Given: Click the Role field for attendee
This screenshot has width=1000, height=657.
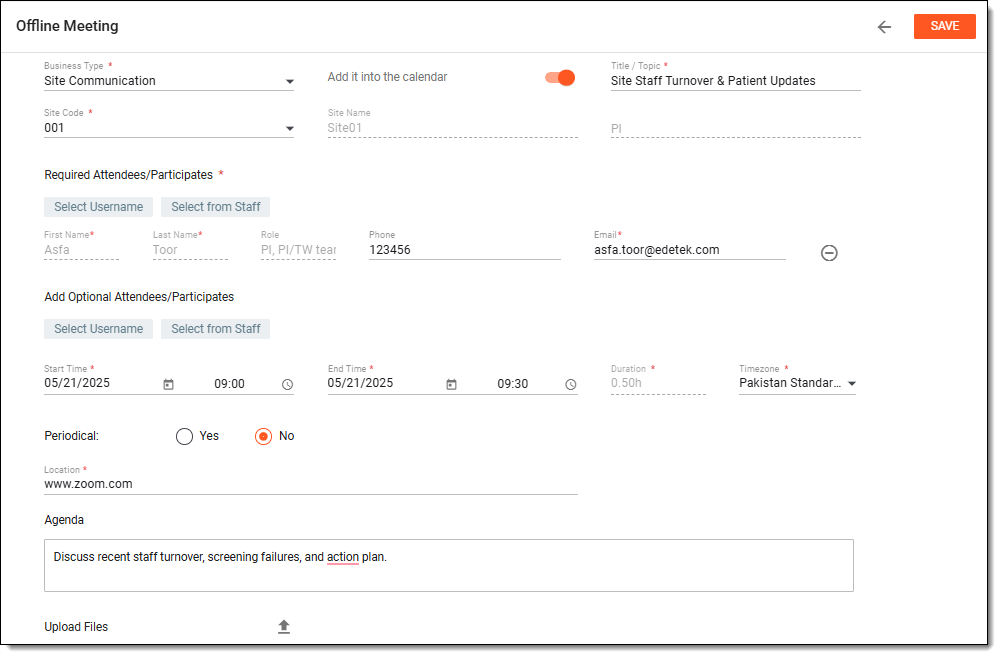Looking at the screenshot, I should click(x=298, y=250).
